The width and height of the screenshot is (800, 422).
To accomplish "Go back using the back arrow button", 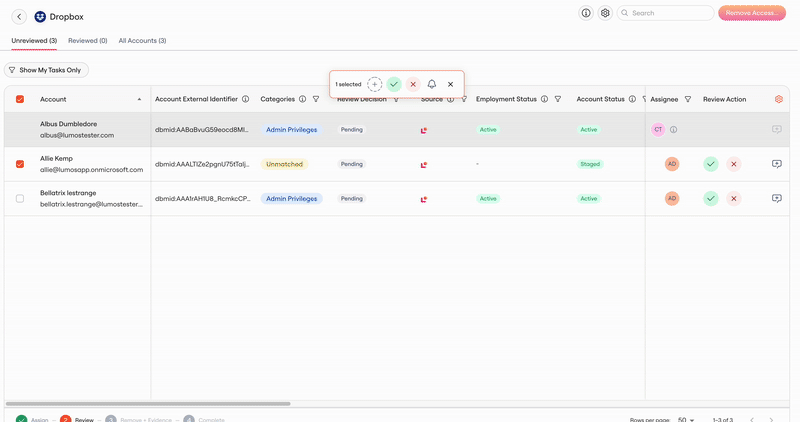I will point(19,16).
